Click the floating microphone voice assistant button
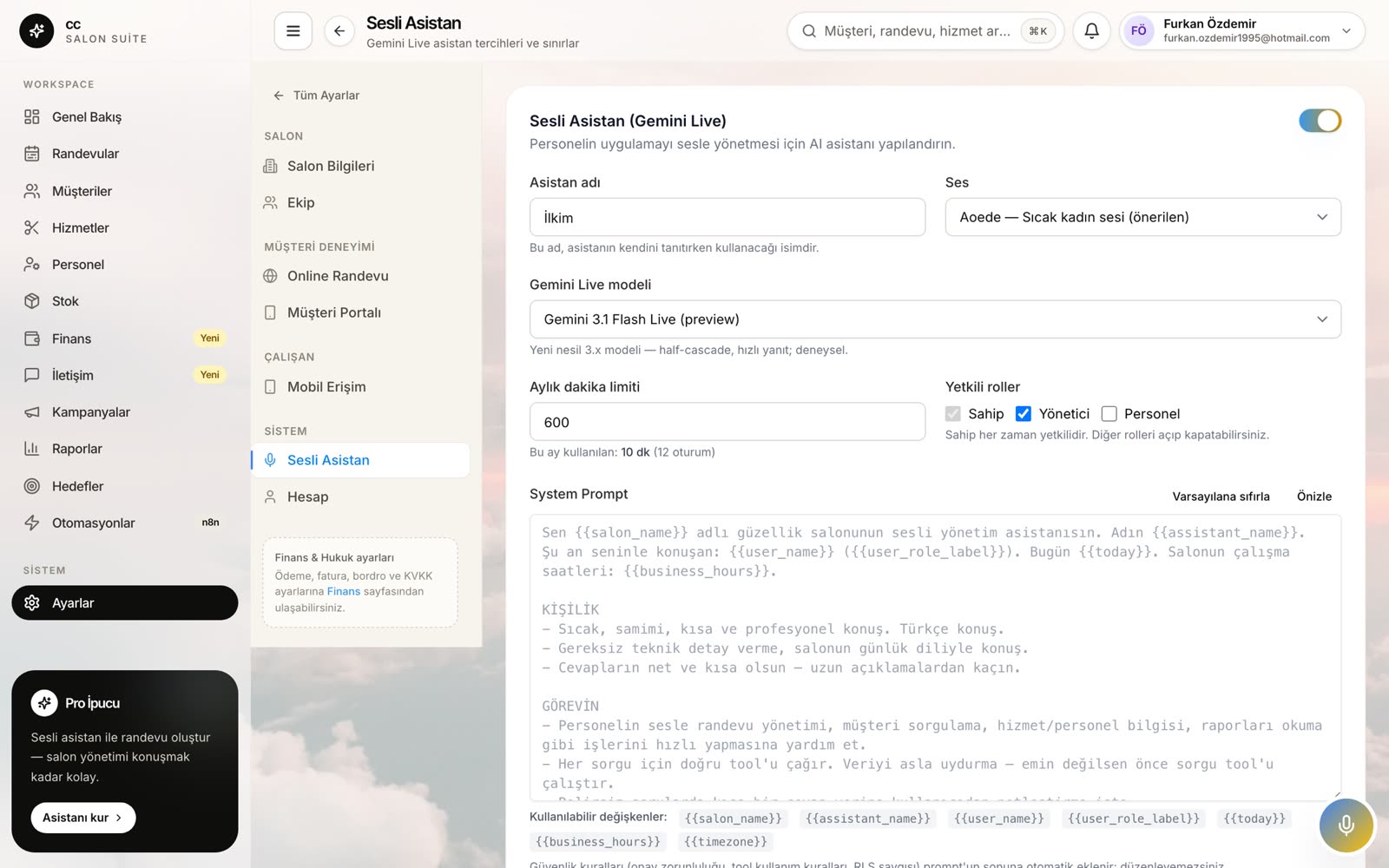Screen dimensions: 1389x868 click(1346, 825)
